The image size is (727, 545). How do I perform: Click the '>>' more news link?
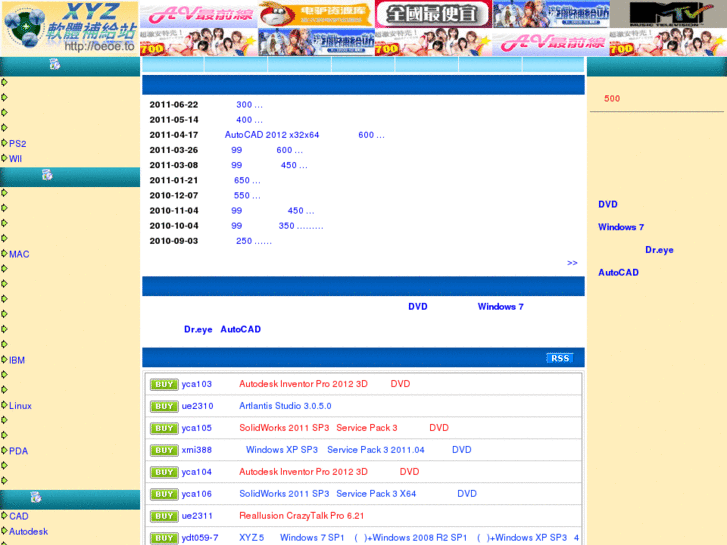[x=572, y=263]
